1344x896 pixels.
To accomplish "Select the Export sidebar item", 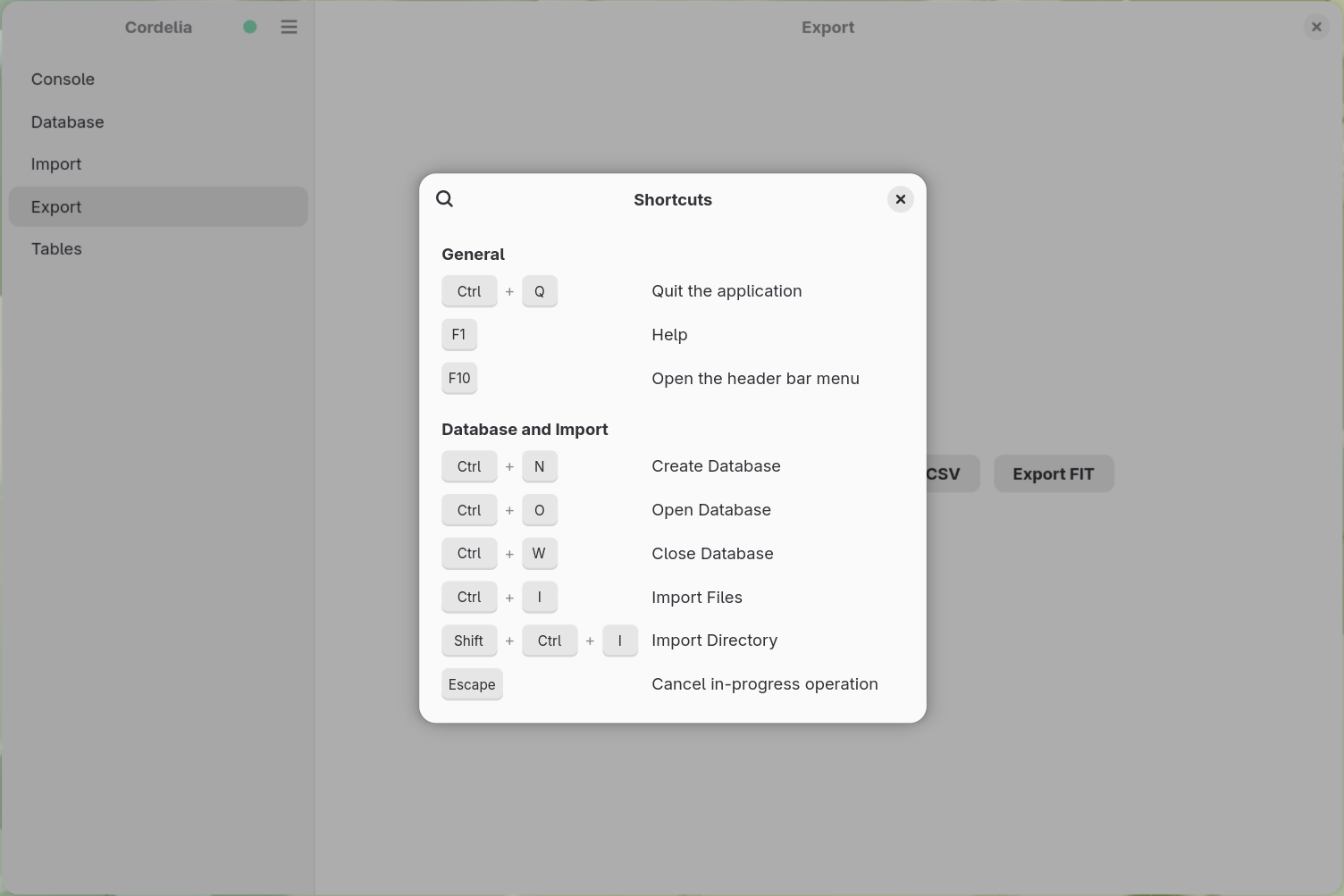I will 158,206.
